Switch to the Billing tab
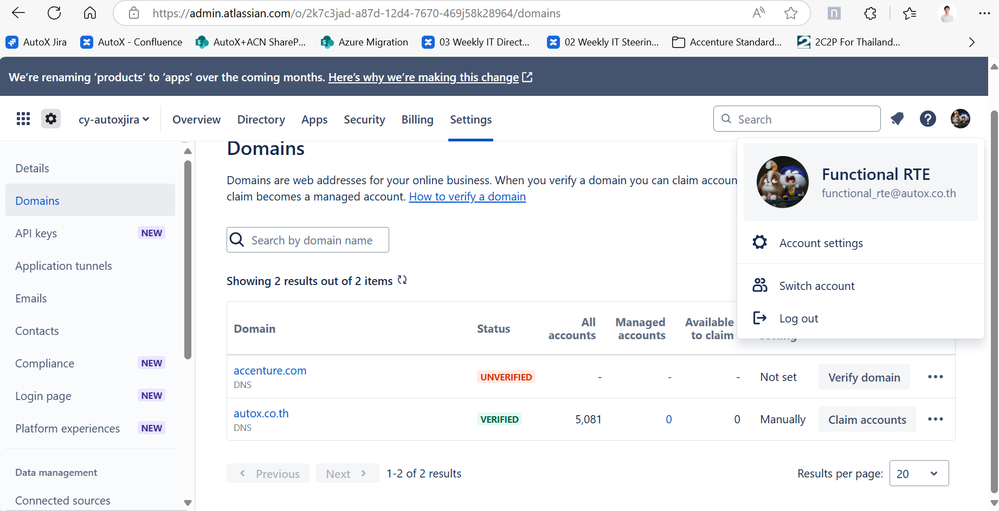 [417, 119]
